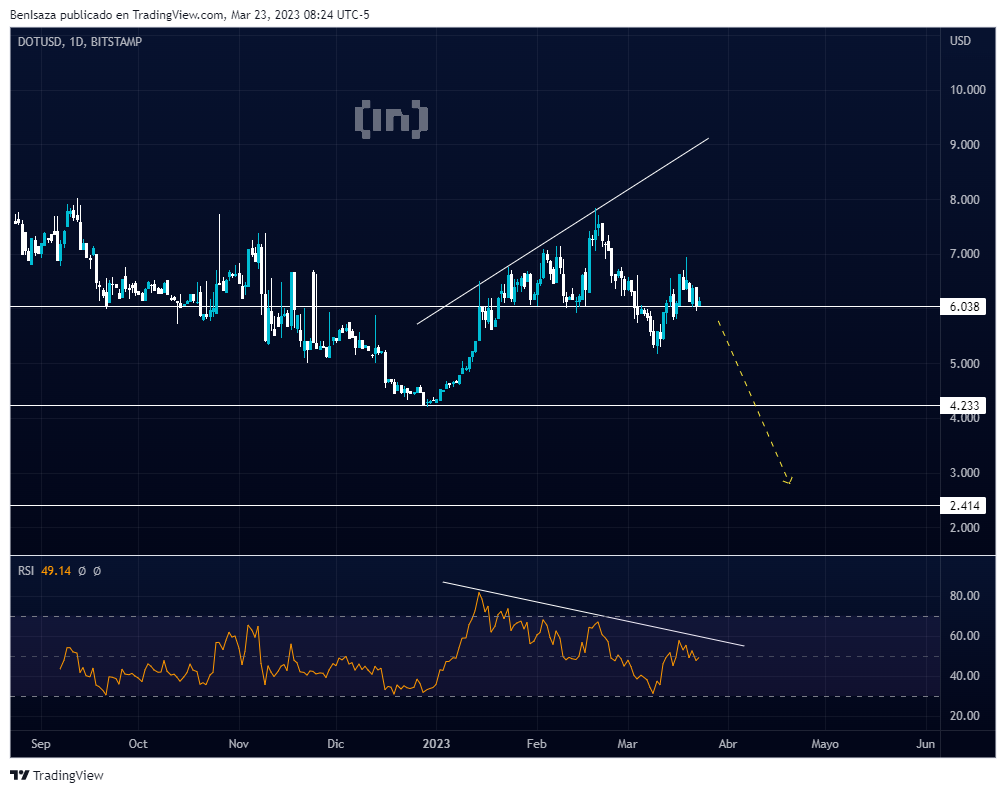Select the DOTUSD symbol label

point(40,42)
